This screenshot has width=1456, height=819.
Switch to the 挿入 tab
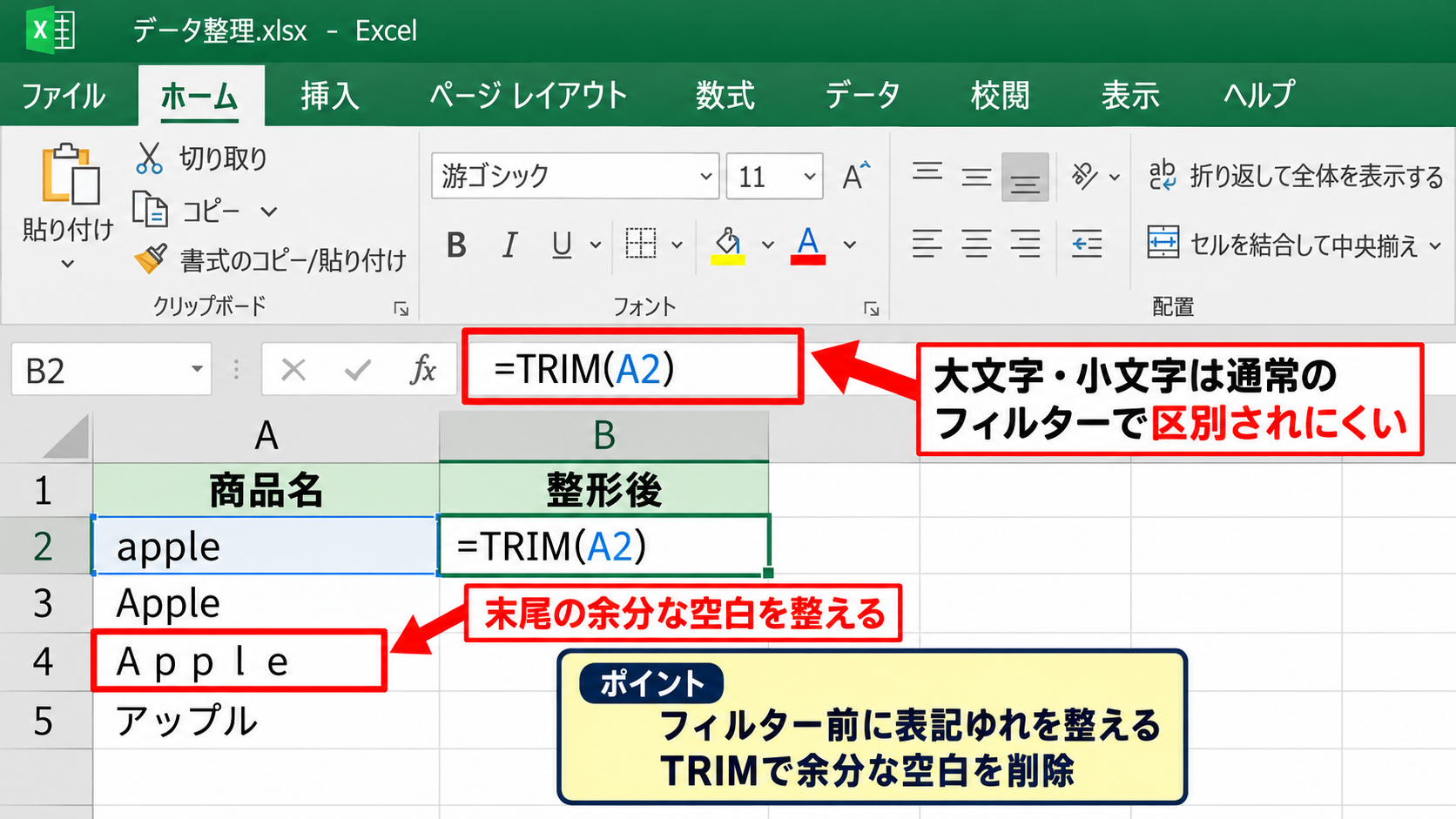(329, 95)
